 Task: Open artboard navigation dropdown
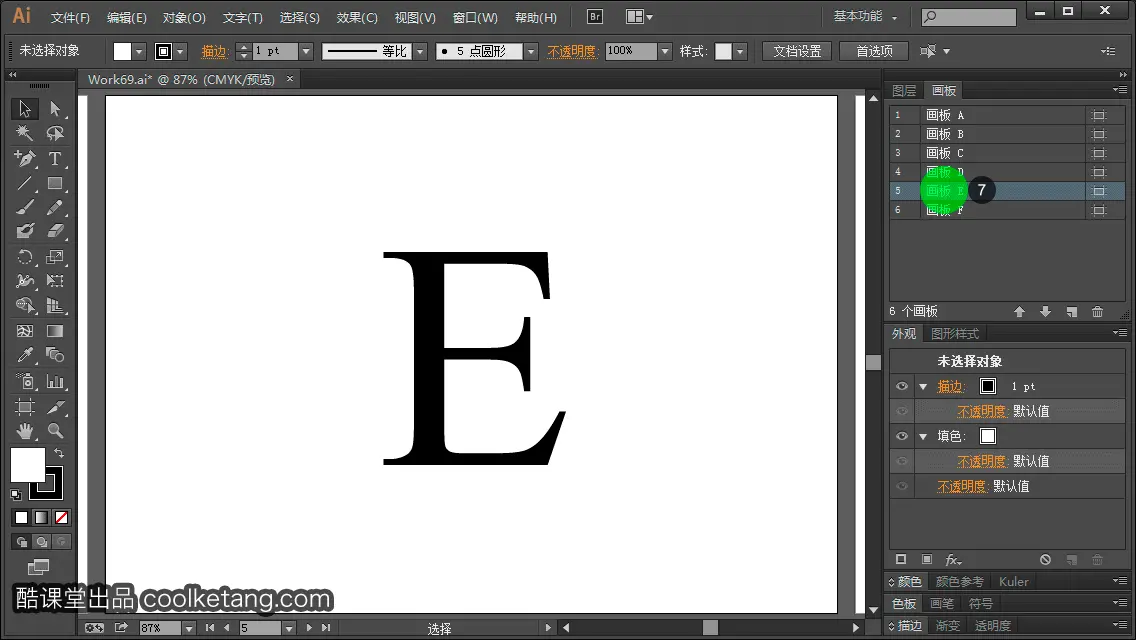[289, 628]
